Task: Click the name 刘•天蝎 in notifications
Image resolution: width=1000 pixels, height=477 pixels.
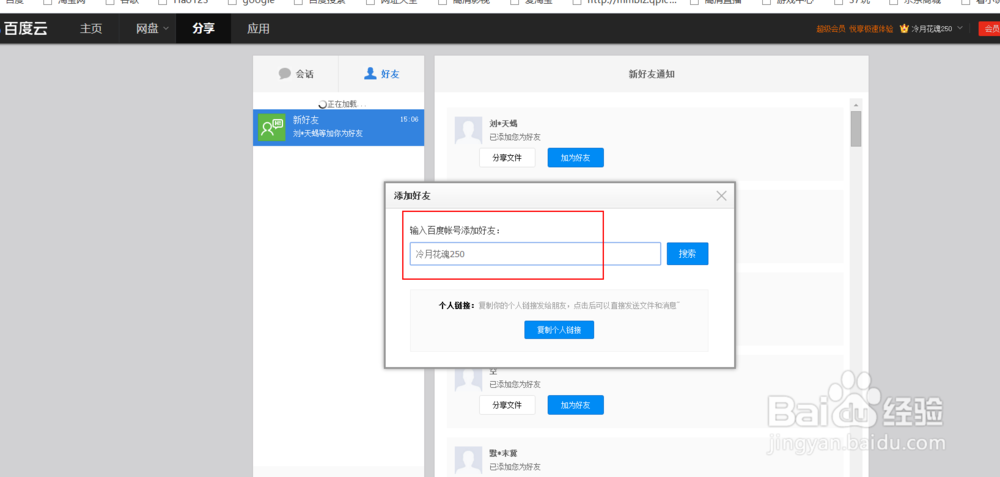Action: pos(503,124)
